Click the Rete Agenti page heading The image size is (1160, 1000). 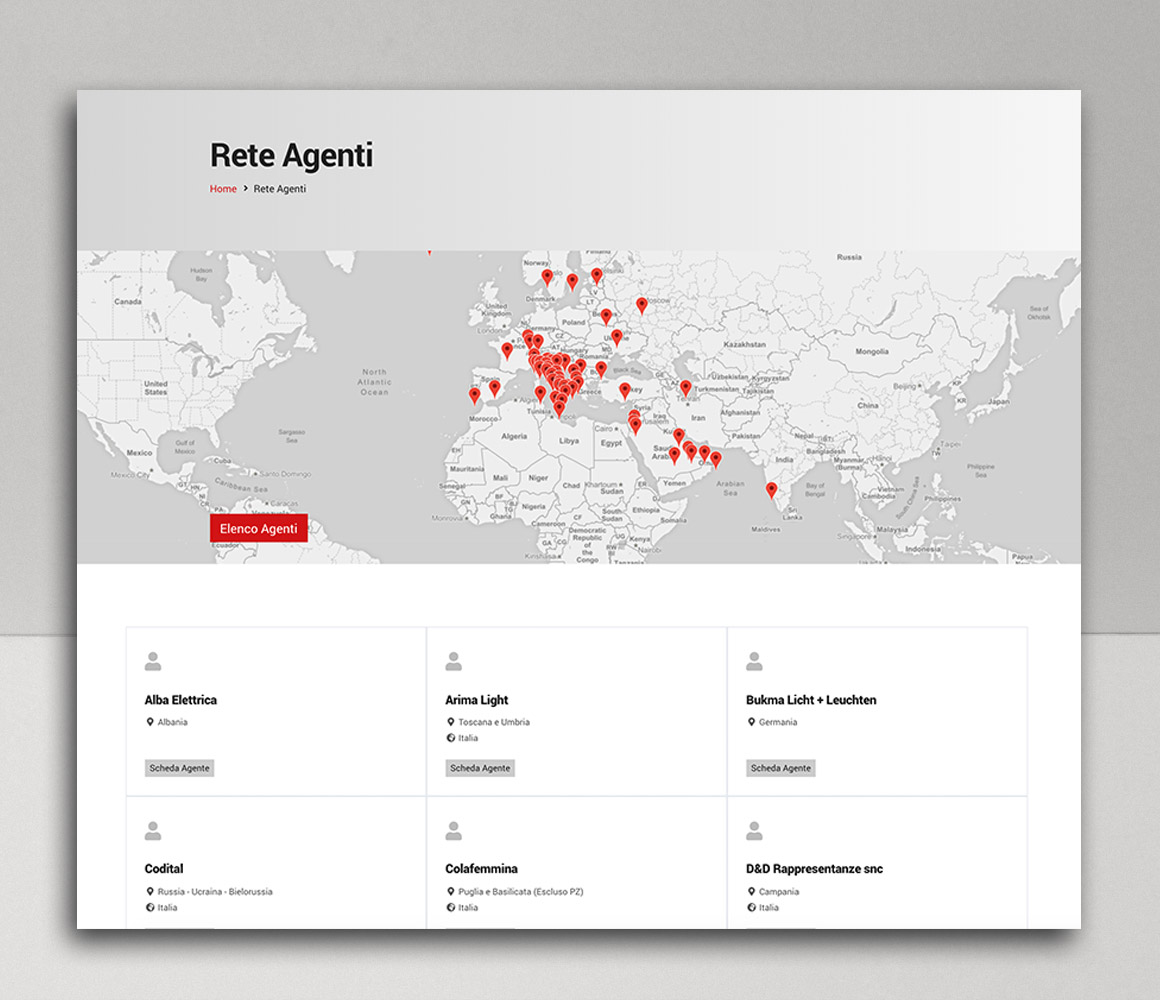(291, 155)
